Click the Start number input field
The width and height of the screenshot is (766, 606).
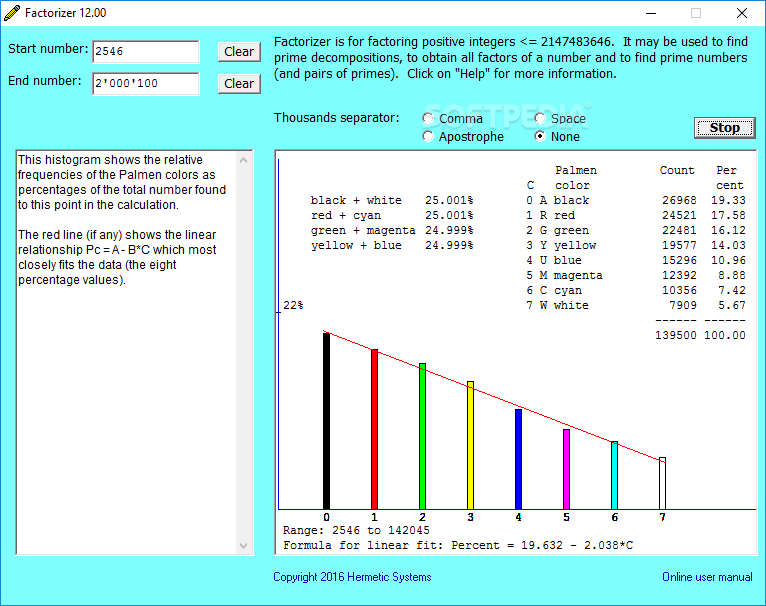coord(146,52)
